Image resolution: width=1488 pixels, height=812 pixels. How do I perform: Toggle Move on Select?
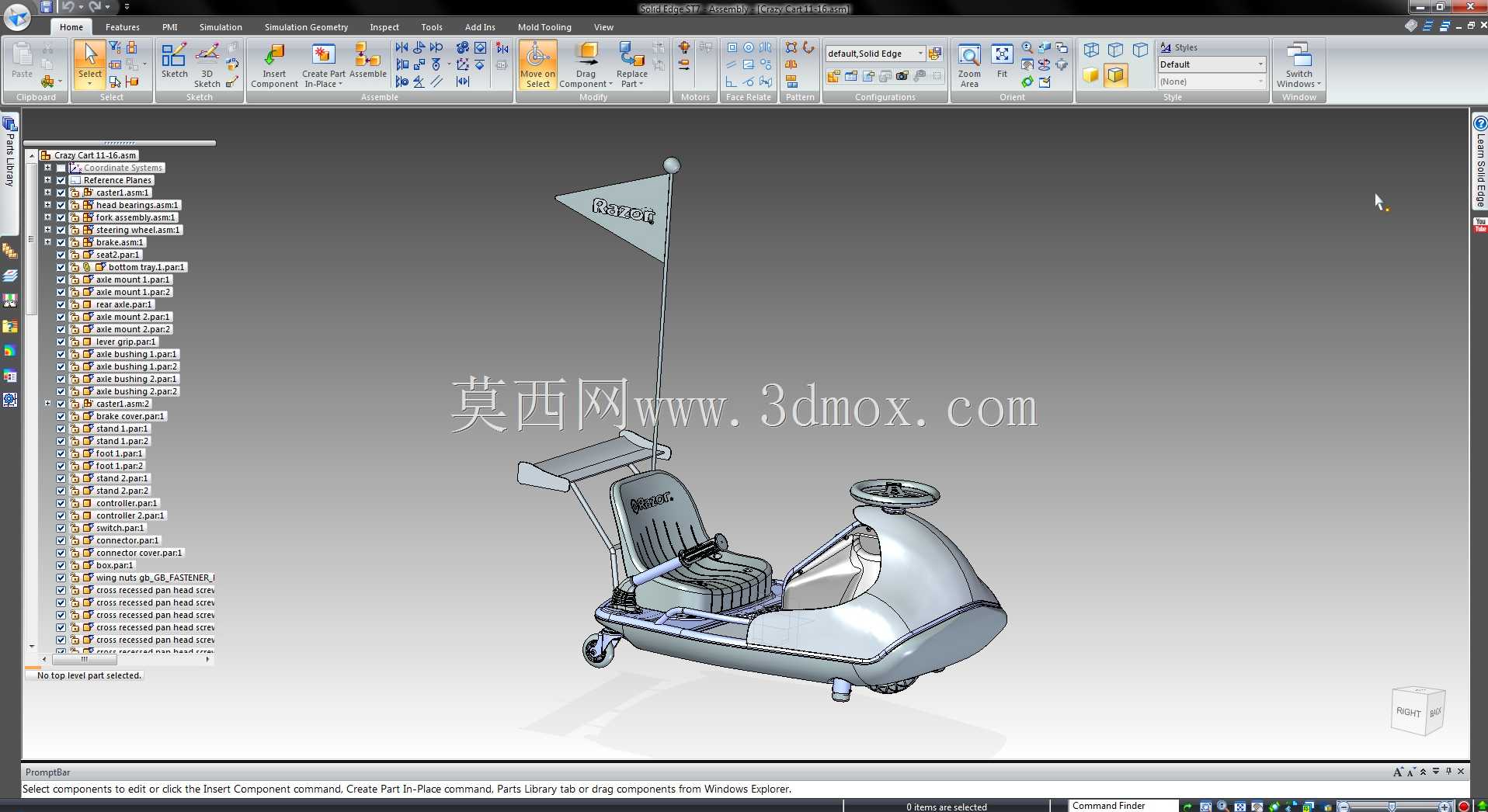pyautogui.click(x=537, y=65)
